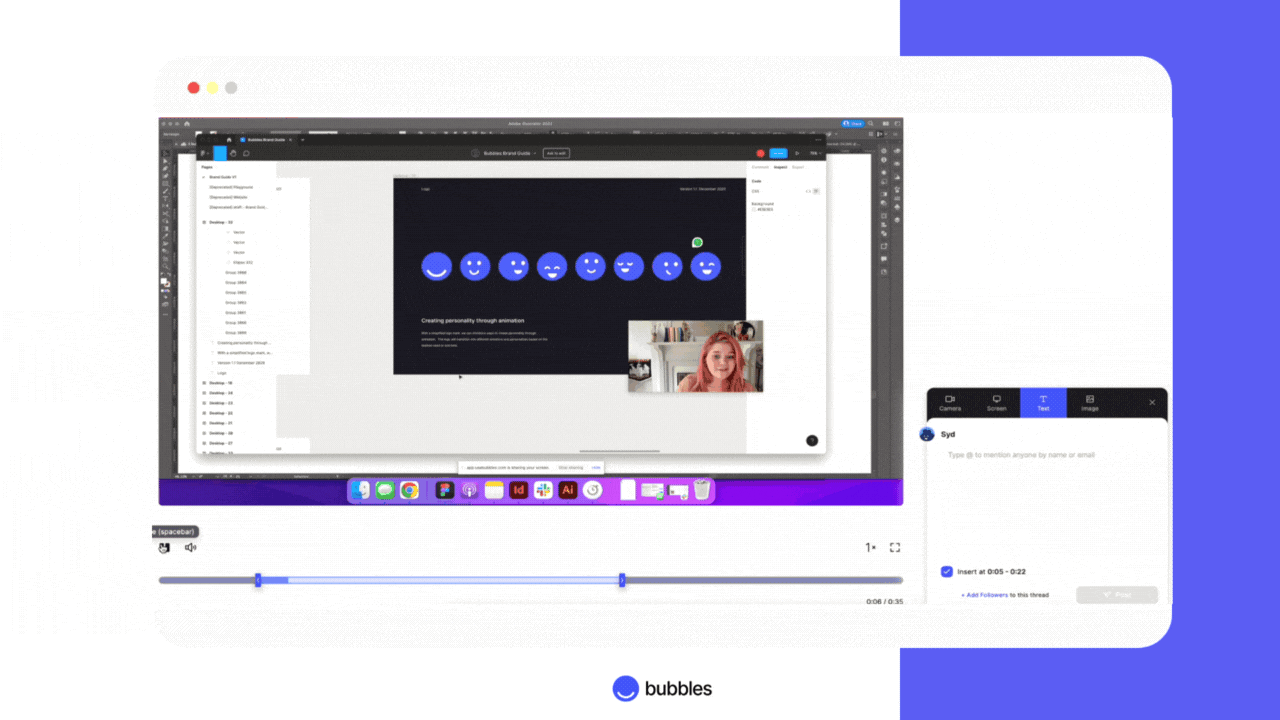Launch Adobe Illustrator from the dock
The image size is (1280, 720).
[568, 490]
